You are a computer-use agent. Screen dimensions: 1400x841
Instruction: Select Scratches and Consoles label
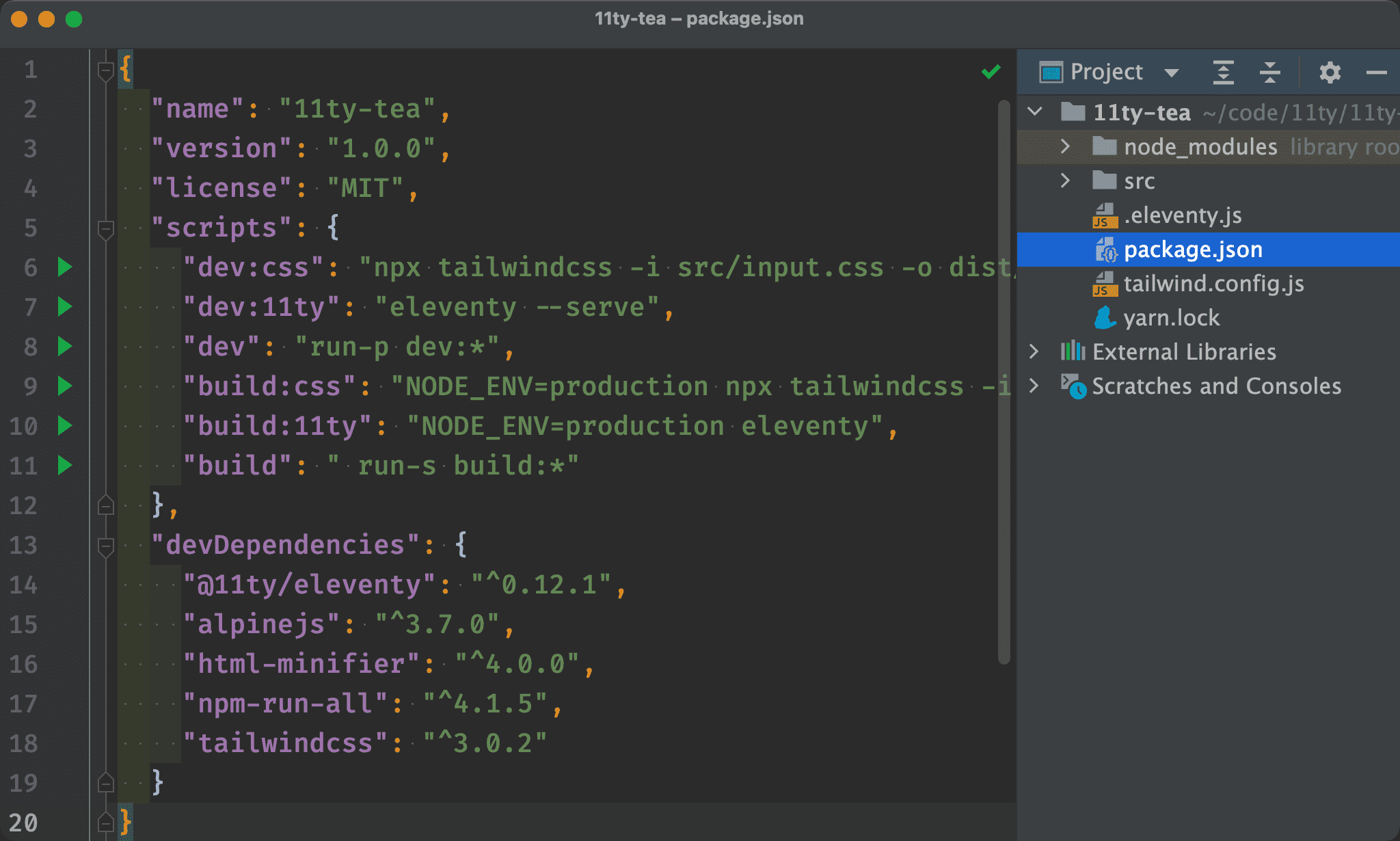1216,386
